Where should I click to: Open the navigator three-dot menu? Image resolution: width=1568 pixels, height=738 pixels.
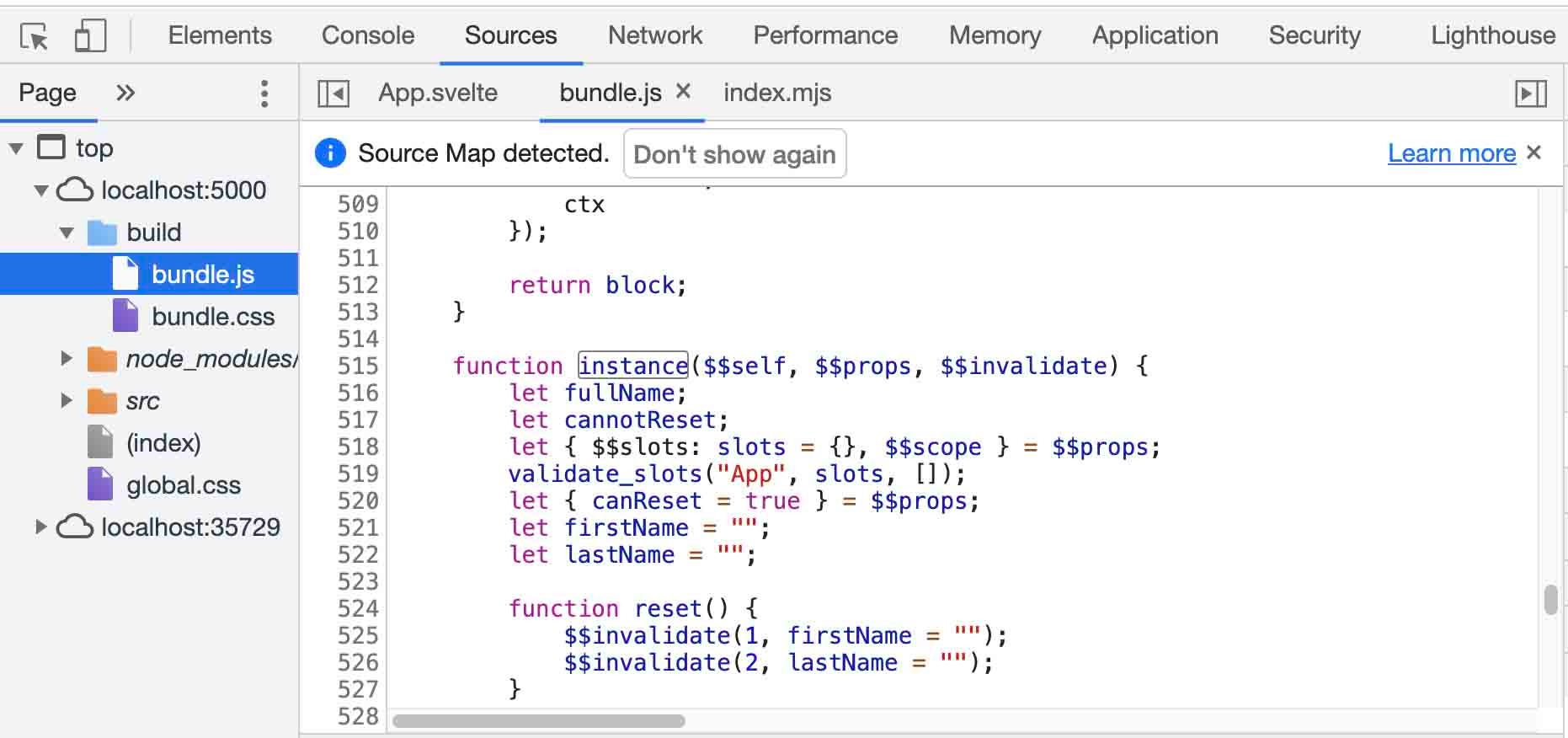point(264,93)
